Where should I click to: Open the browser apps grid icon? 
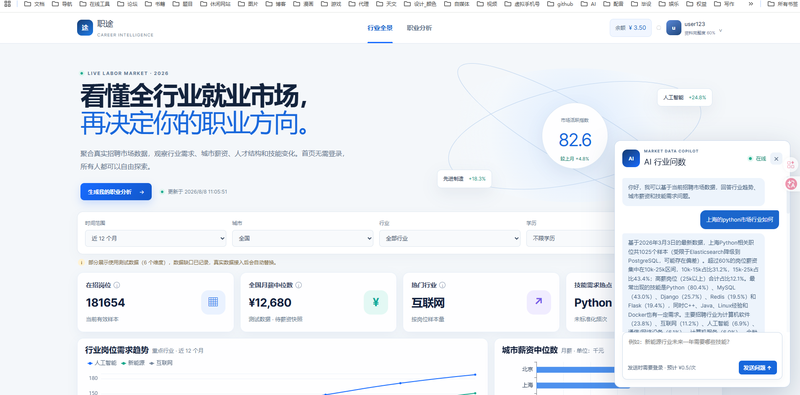(7, 4)
